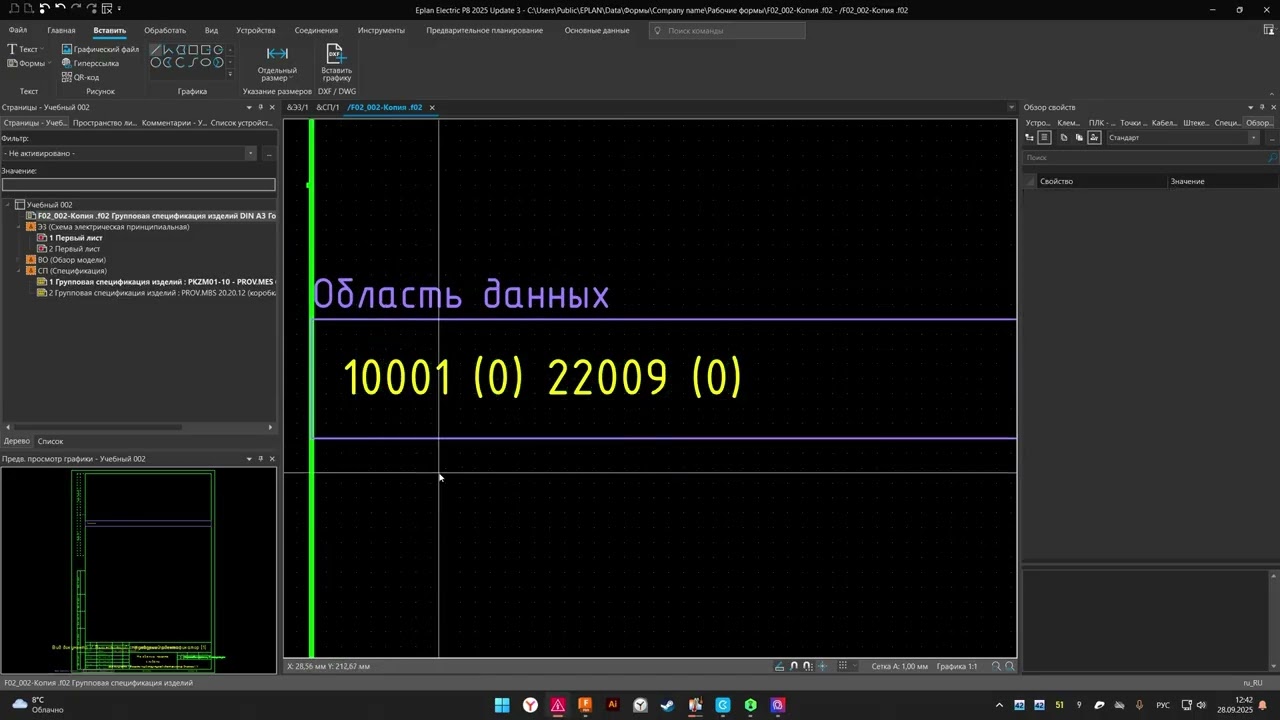The image size is (1280, 720).
Task: Select 'ВО (Обзор модели)' in the tree
Action: [x=66, y=259]
